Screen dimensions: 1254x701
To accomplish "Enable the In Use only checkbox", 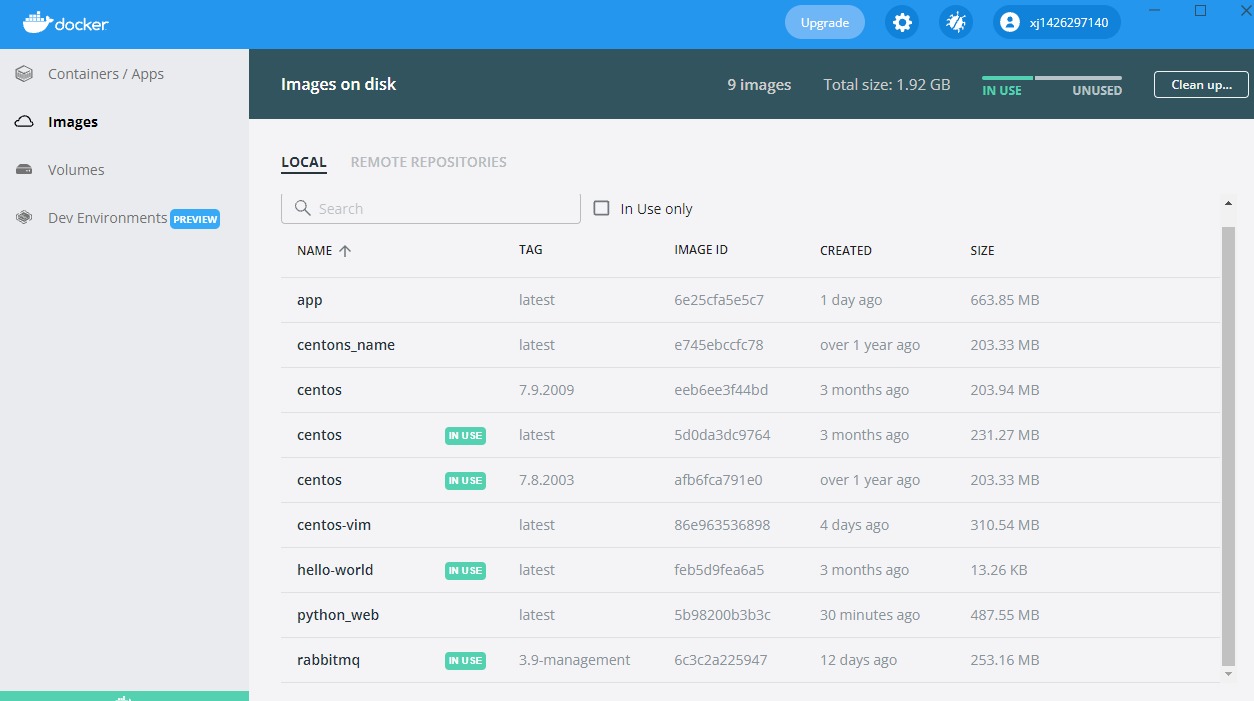I will [601, 208].
